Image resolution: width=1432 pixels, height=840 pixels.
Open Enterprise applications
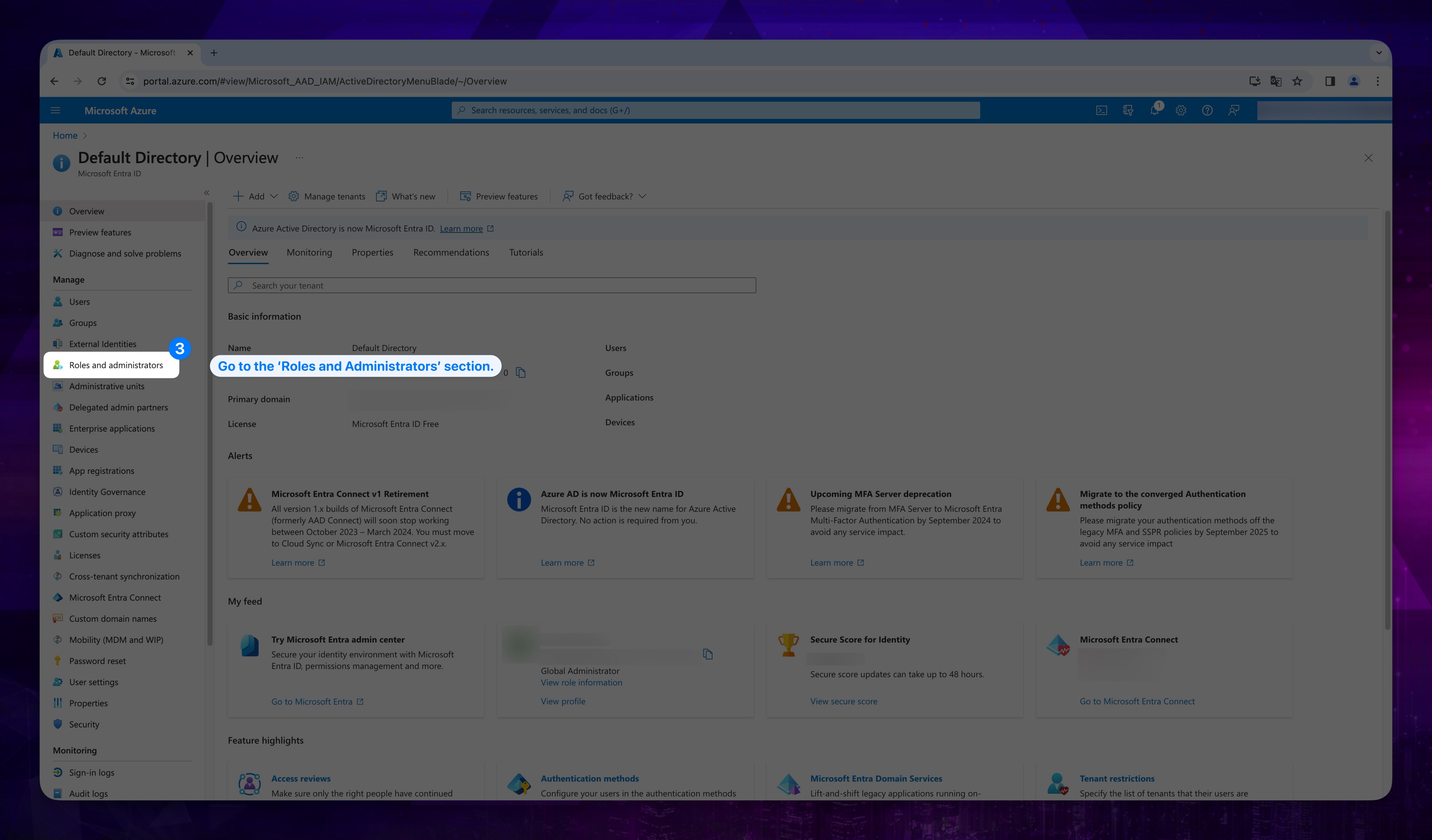(112, 428)
